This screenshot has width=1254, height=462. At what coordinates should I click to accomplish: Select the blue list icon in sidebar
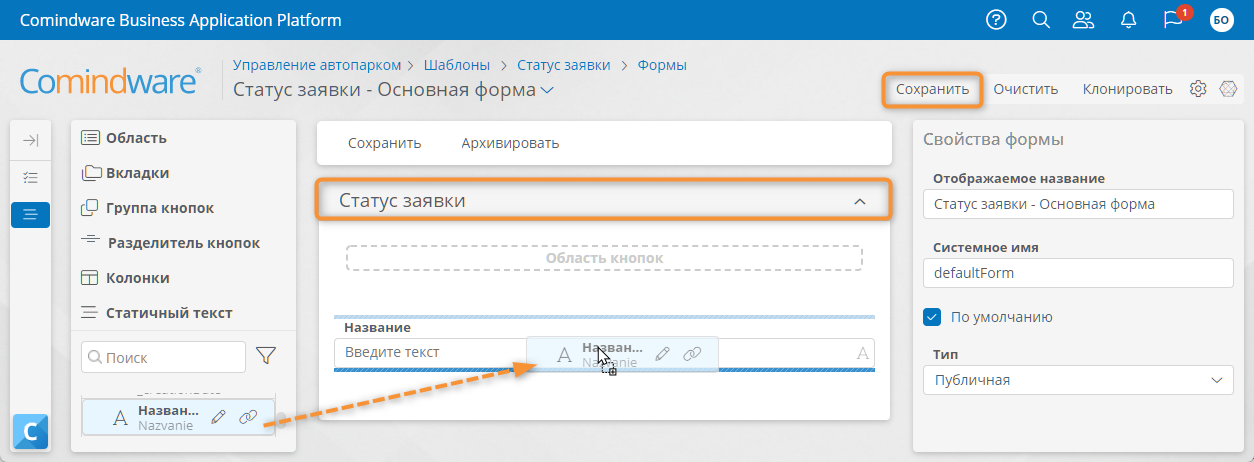(x=30, y=214)
